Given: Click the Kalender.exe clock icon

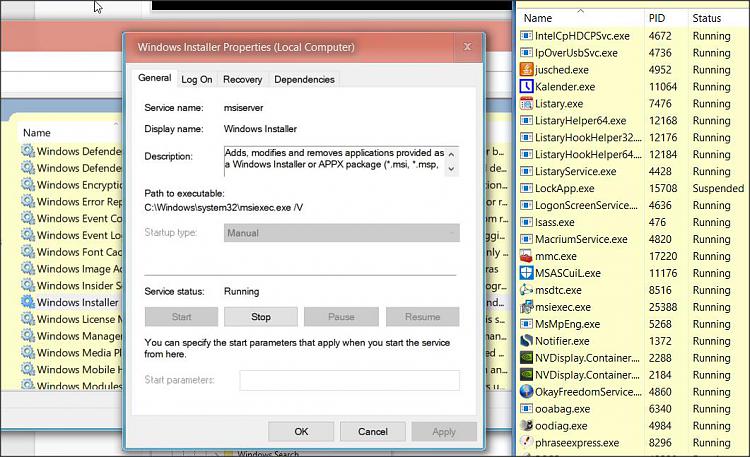Looking at the screenshot, I should coord(526,87).
